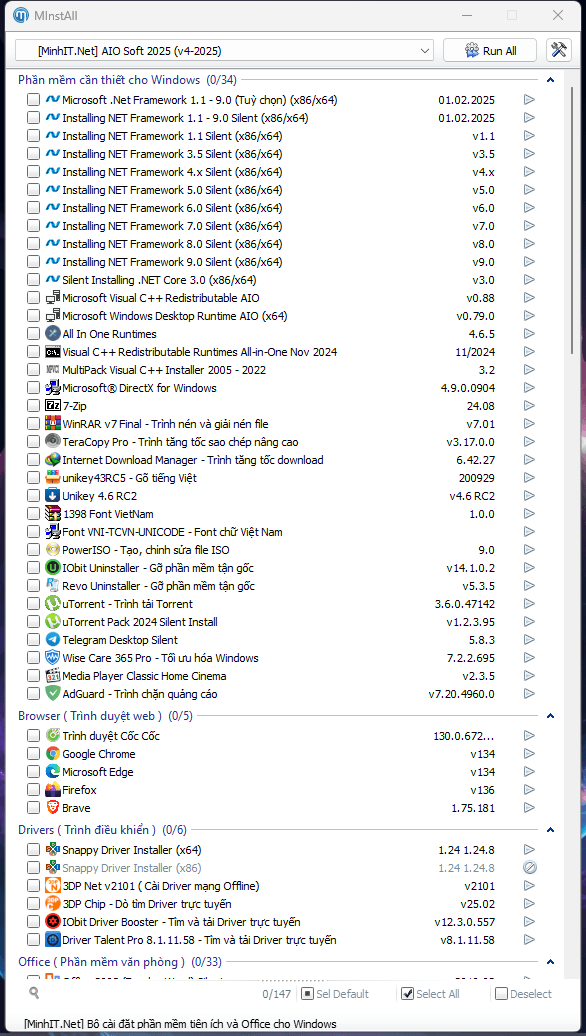Click Wise Care 365 Pro icon
586x1036 pixels.
tap(53, 657)
